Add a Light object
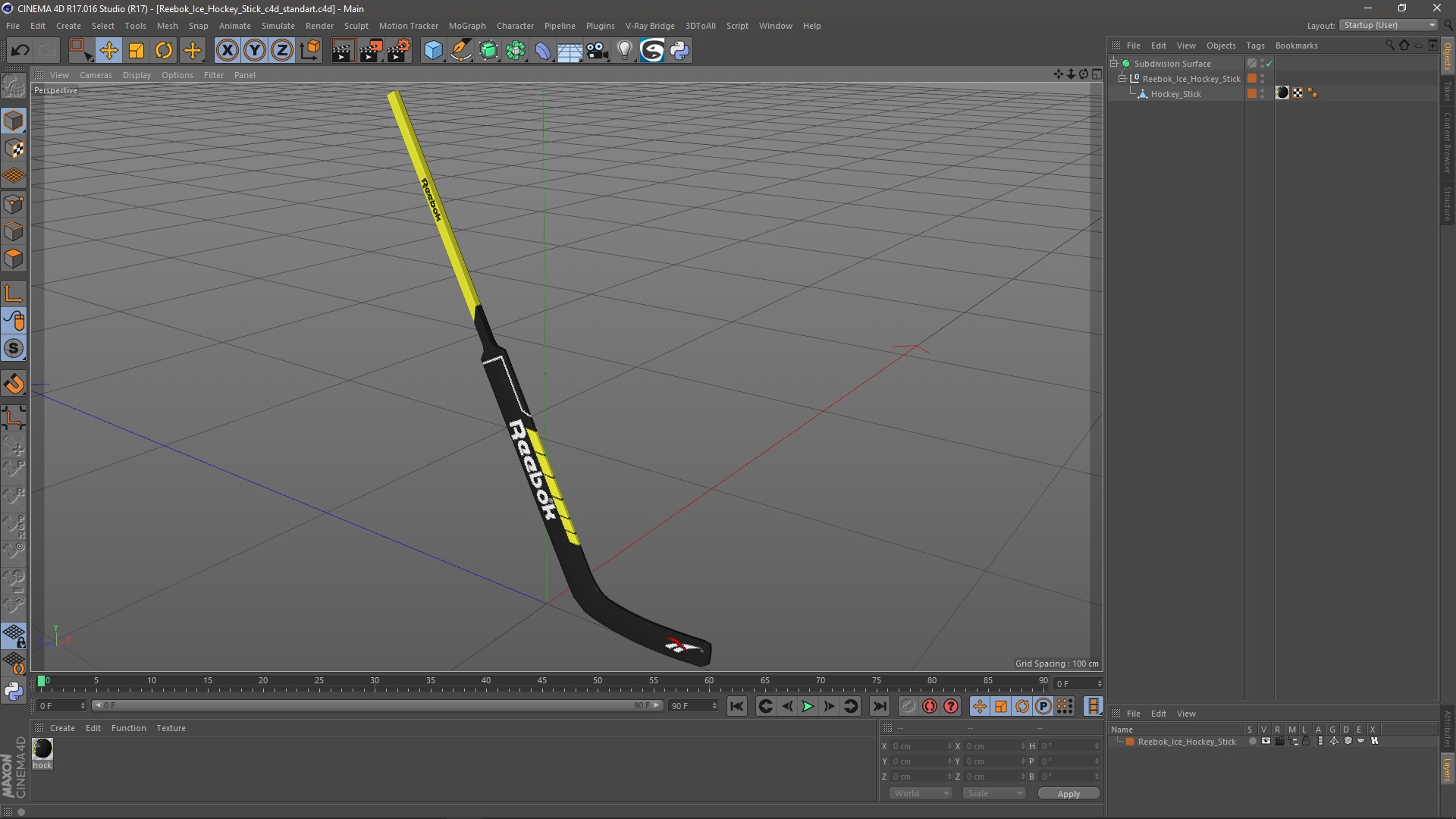The image size is (1456, 819). coord(624,51)
